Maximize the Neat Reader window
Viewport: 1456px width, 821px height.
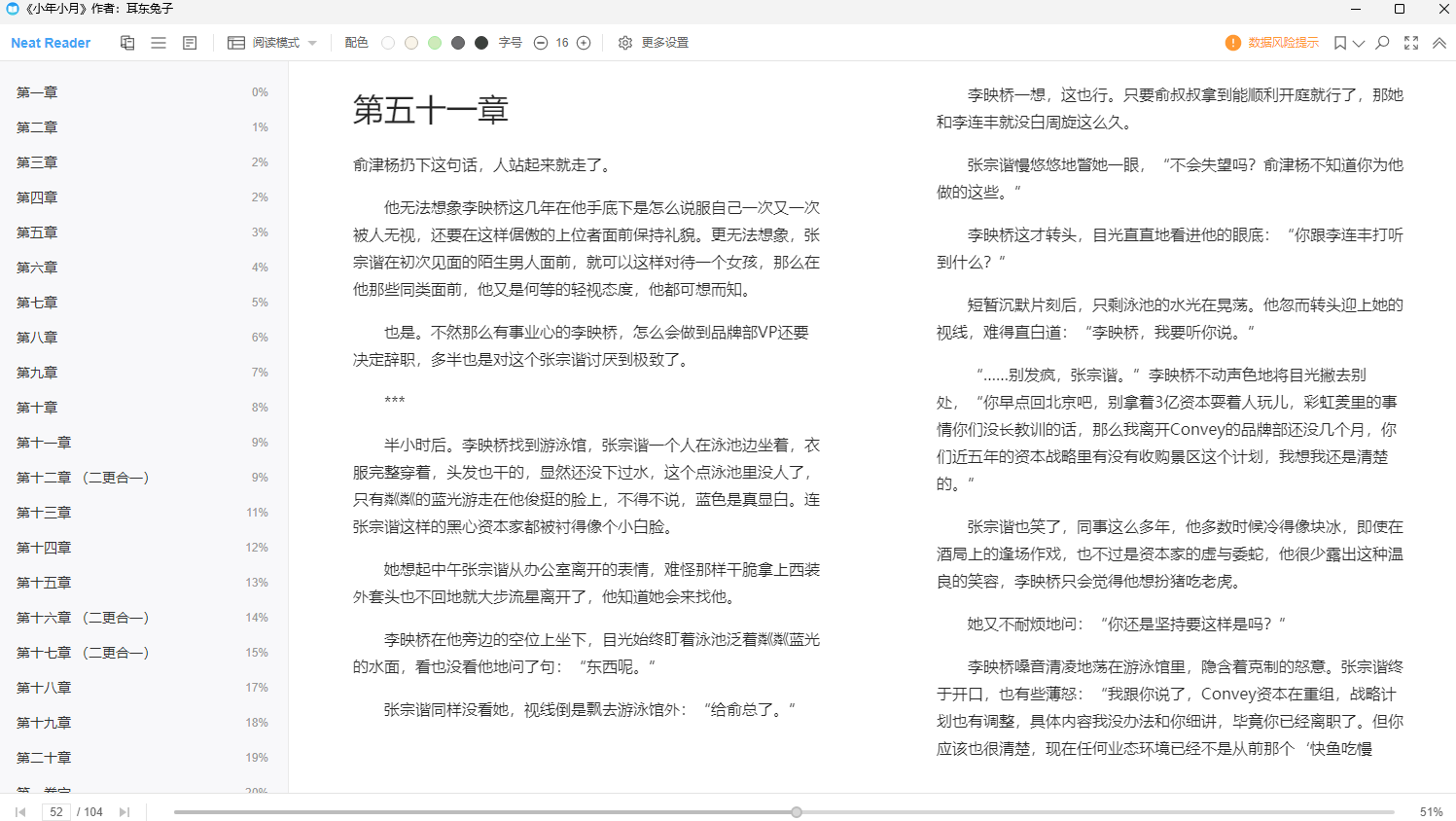(x=1400, y=9)
